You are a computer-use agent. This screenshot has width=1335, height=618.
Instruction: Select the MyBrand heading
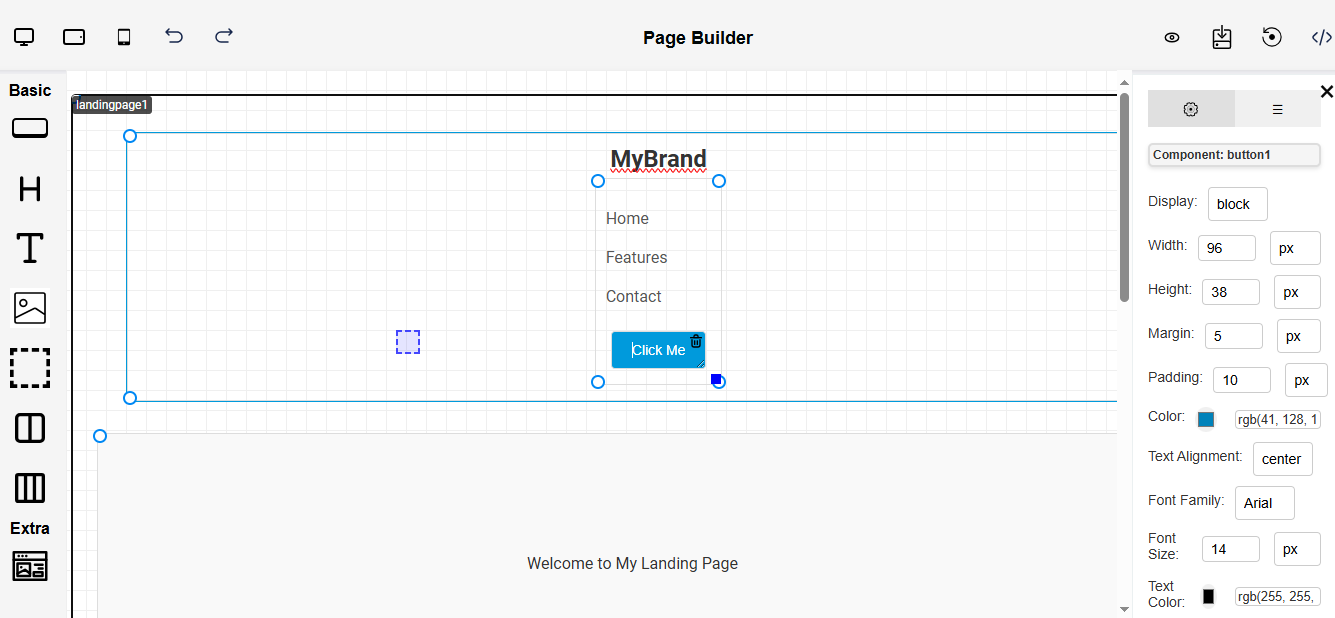pos(658,159)
